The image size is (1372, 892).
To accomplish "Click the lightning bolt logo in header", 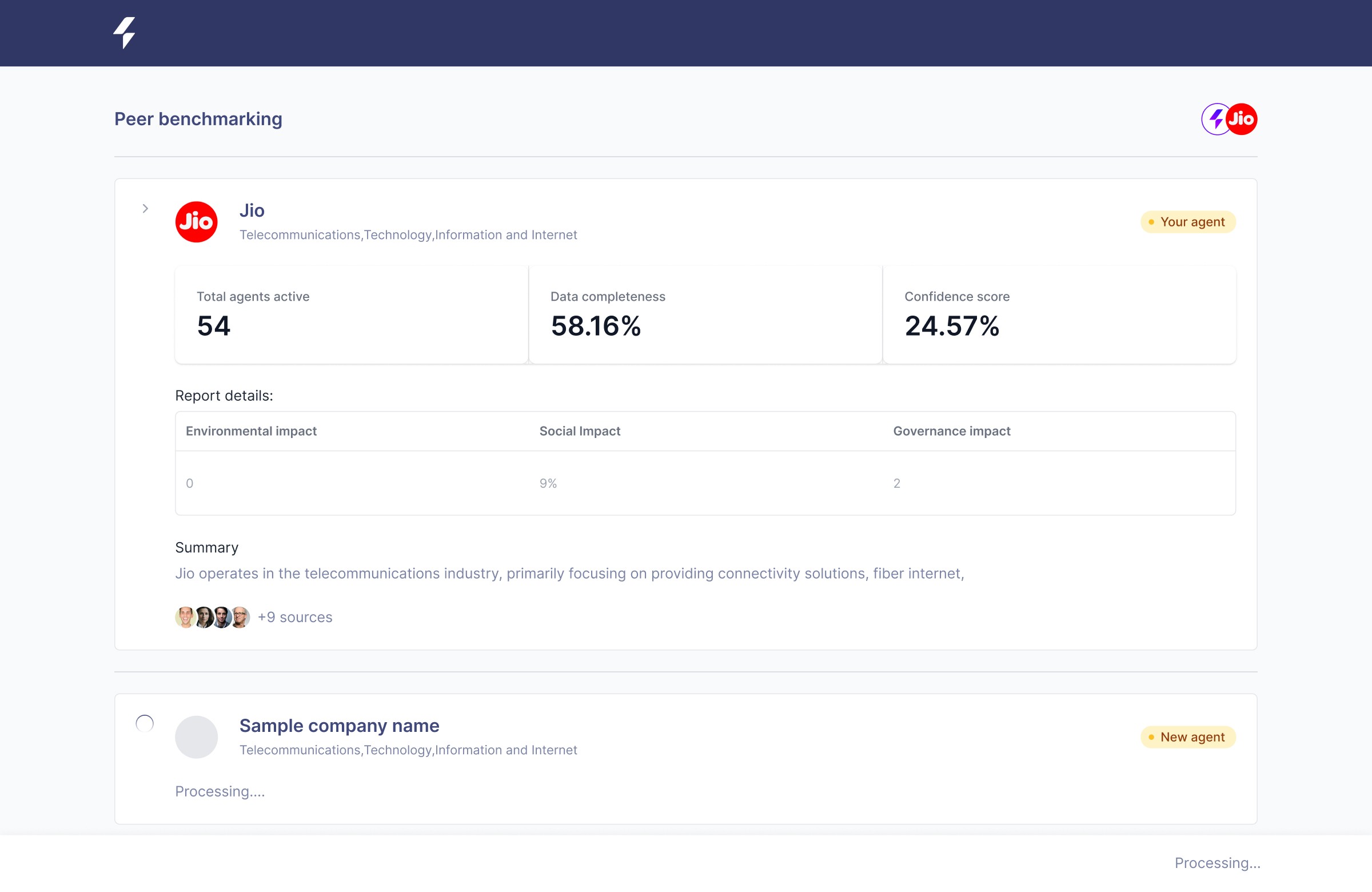I will pos(124,33).
